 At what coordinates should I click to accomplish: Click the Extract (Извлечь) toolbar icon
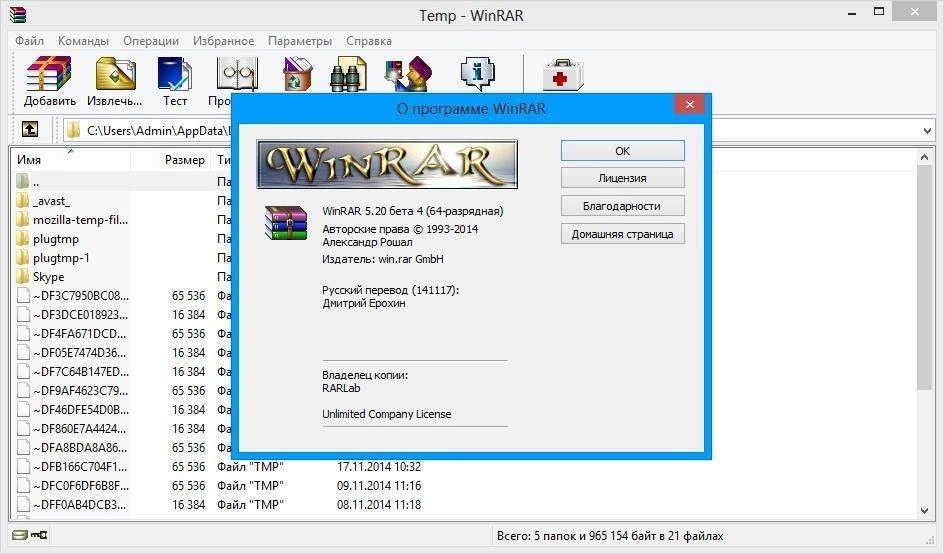click(x=115, y=73)
